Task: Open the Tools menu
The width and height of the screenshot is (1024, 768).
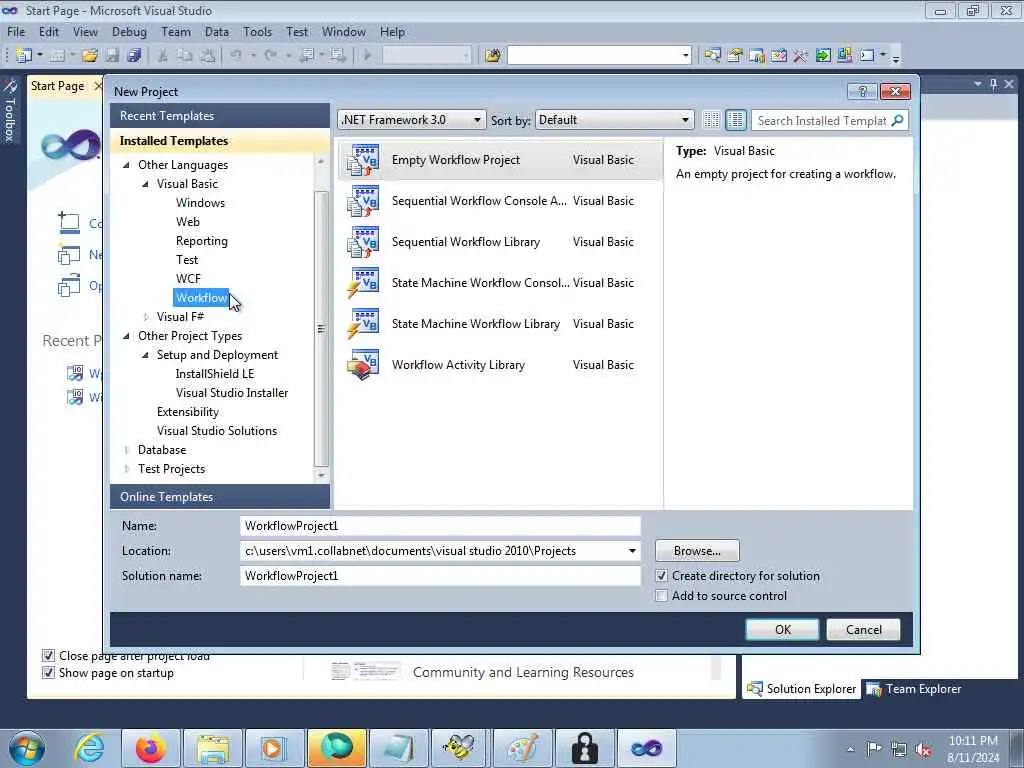Action: (x=257, y=32)
